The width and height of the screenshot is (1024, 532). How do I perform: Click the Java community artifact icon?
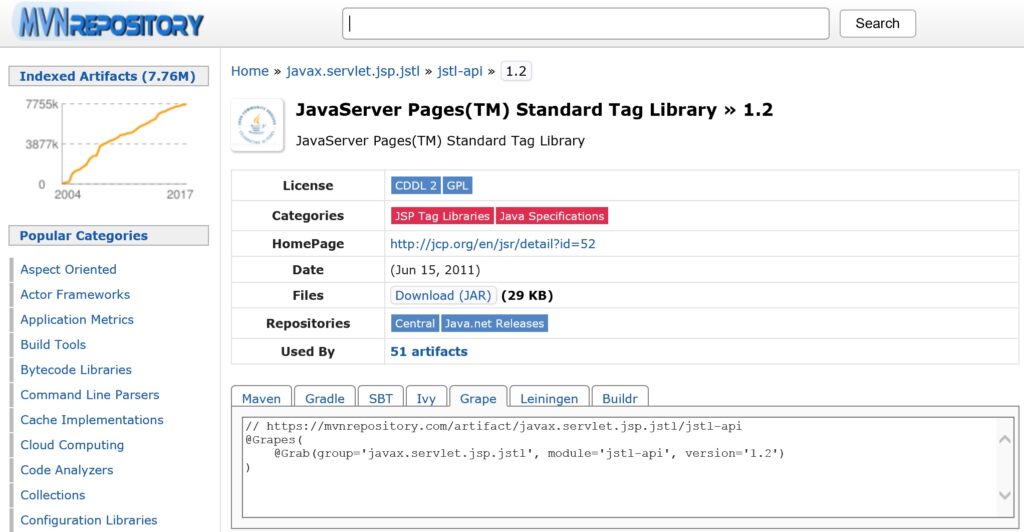[257, 125]
